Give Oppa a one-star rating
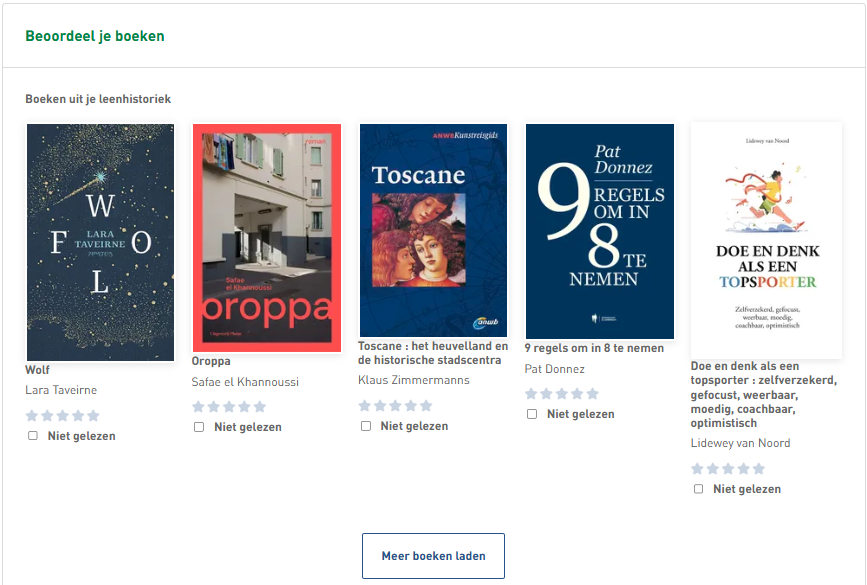867x585 pixels. (198, 407)
